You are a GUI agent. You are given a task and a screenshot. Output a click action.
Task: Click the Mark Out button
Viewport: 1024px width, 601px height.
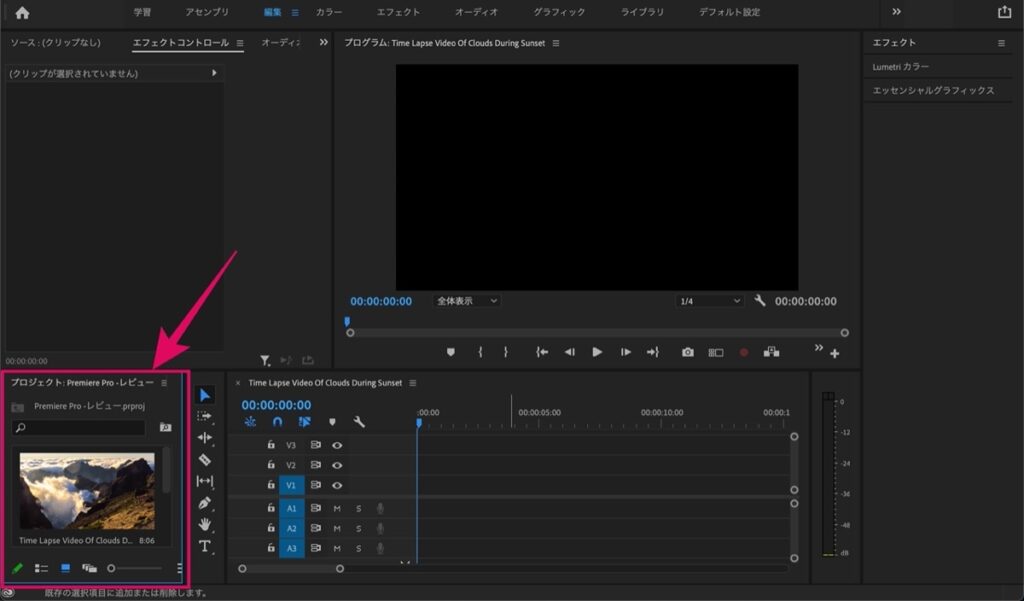(x=505, y=352)
